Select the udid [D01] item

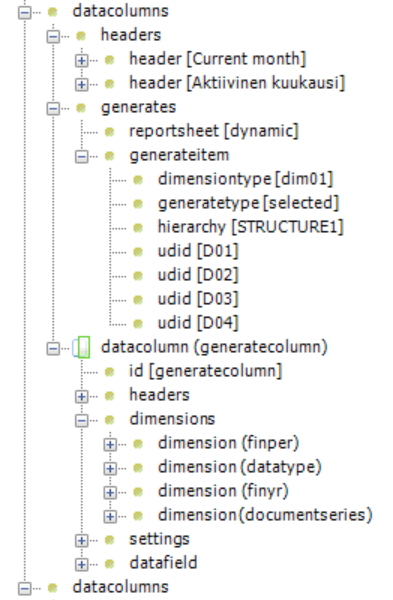198,251
